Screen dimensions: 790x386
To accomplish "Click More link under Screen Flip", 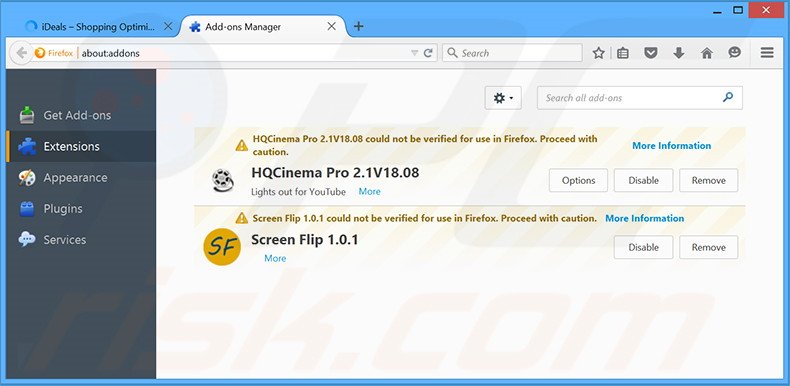I will (275, 259).
